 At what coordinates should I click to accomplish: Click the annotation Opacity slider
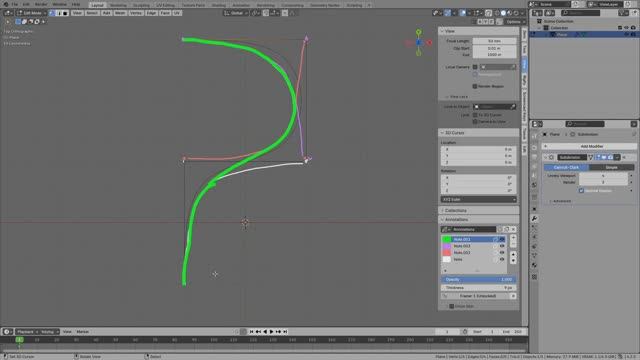coord(478,280)
